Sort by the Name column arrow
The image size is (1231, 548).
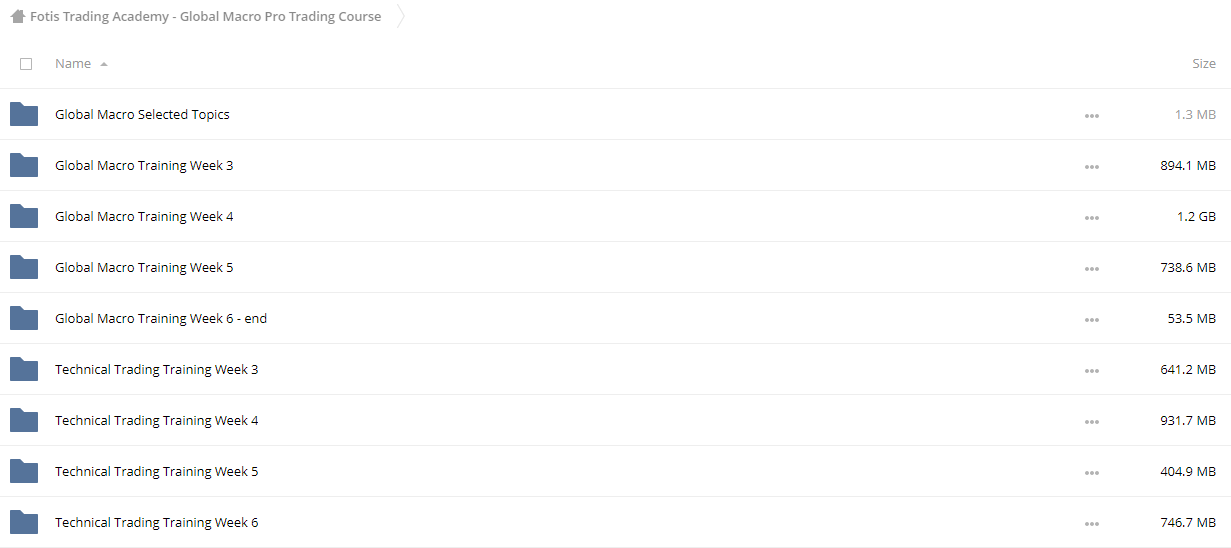tap(104, 64)
